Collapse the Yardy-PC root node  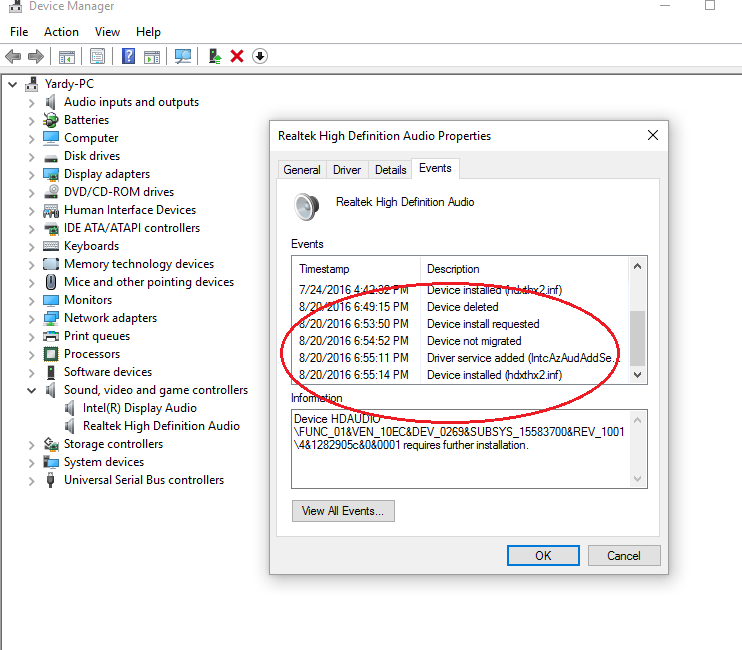pos(13,85)
